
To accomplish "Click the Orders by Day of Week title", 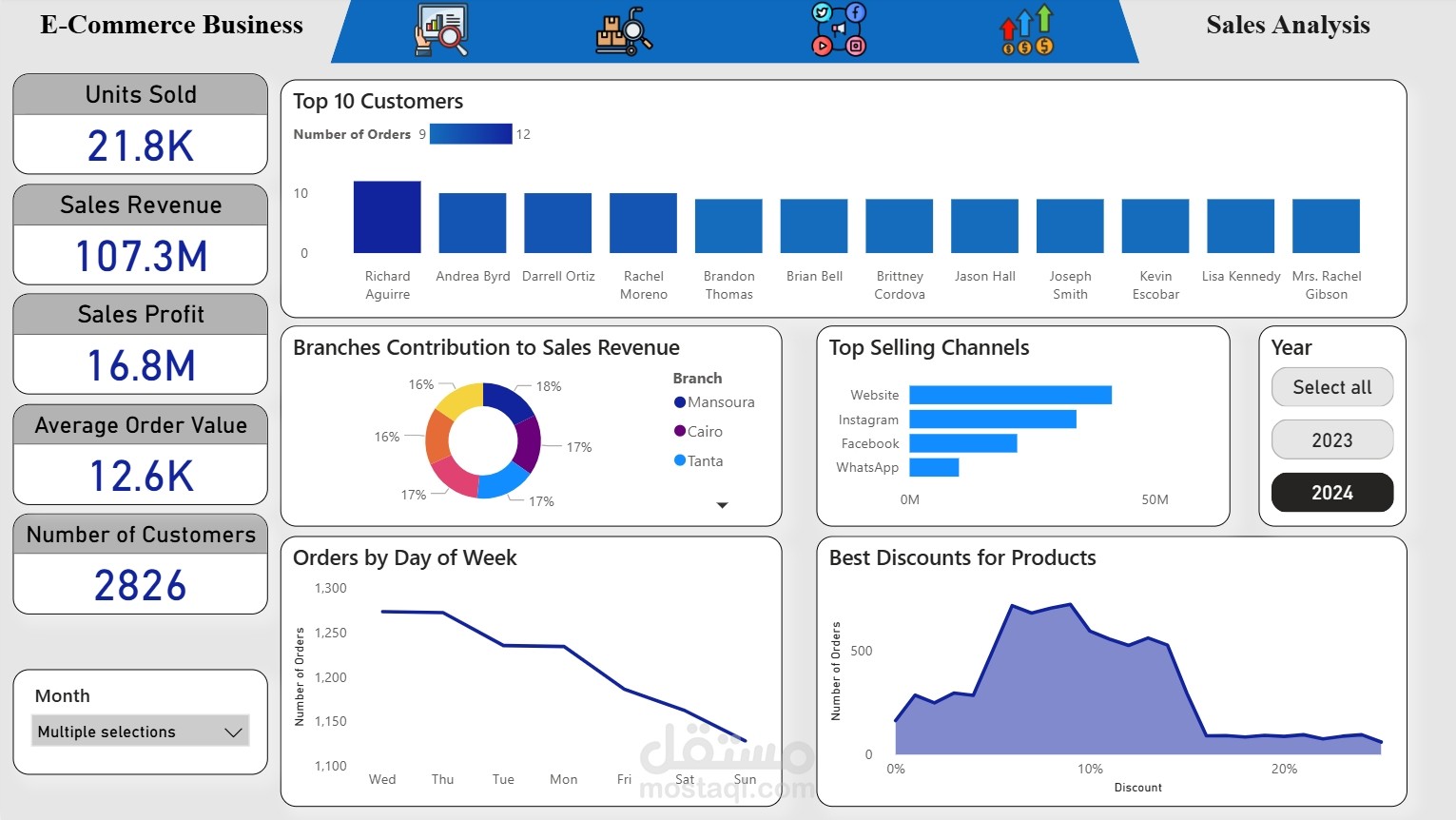I will [x=404, y=558].
